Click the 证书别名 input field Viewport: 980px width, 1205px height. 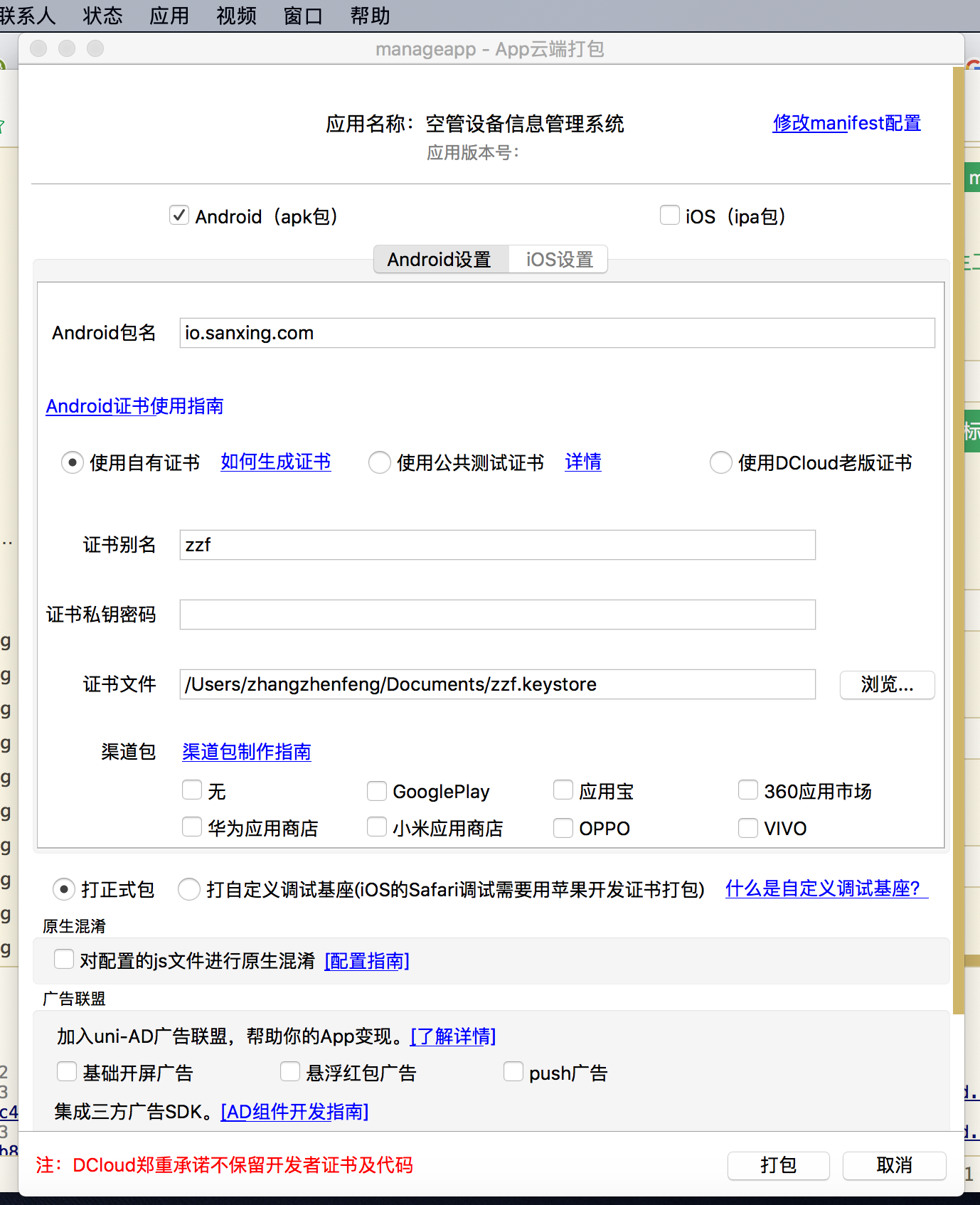(x=497, y=545)
